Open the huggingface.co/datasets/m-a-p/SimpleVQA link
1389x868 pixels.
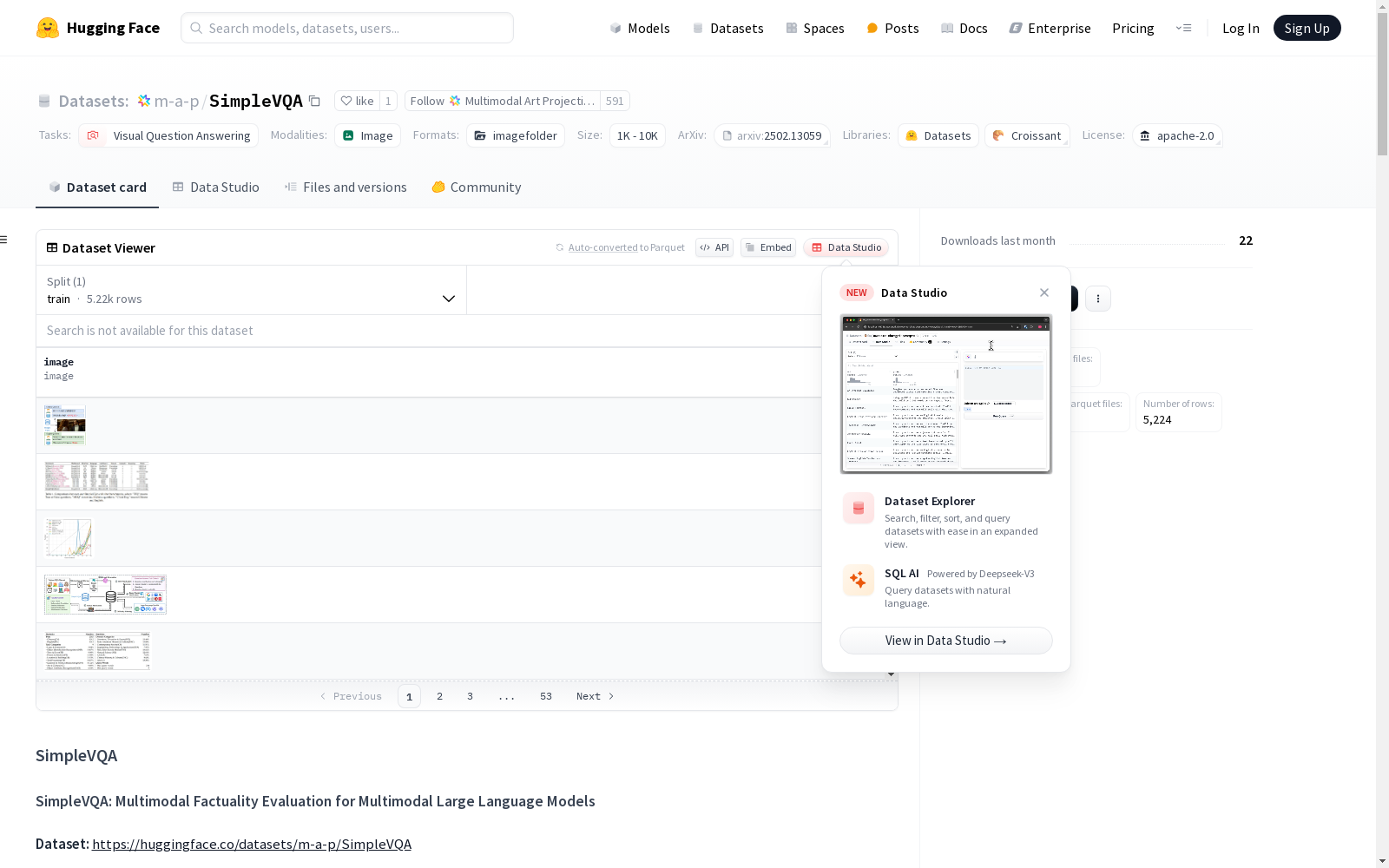(x=252, y=844)
